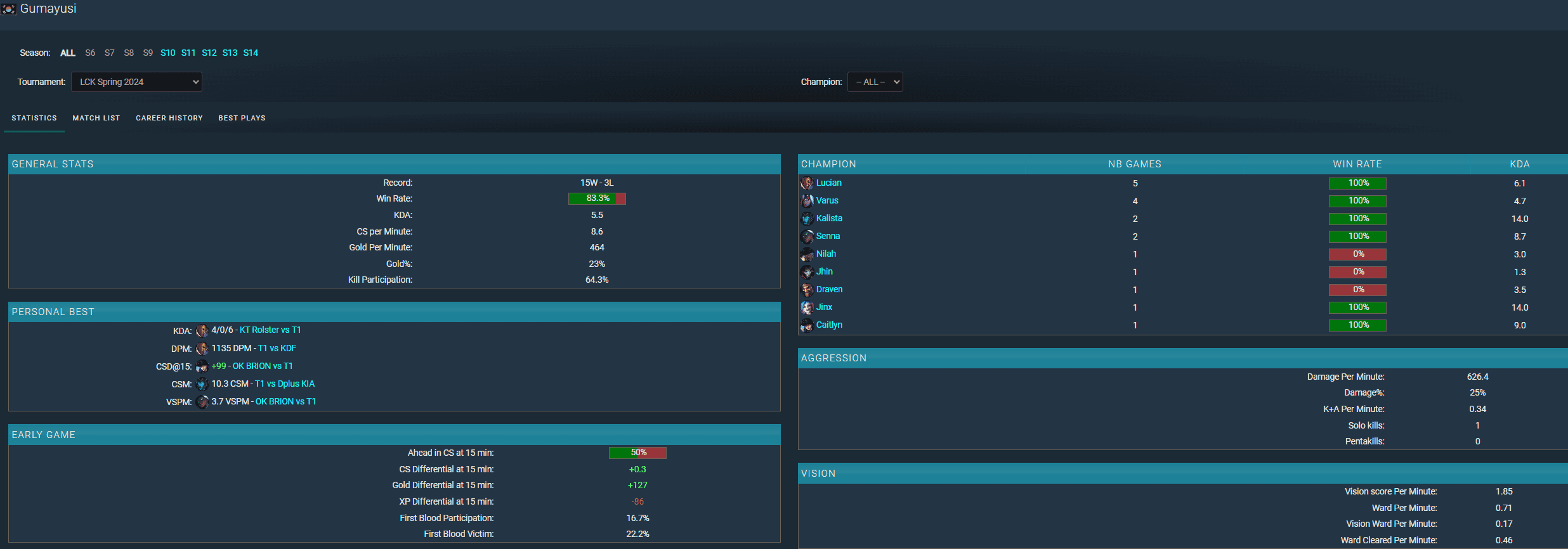Click the Senna champion icon
The image size is (1568, 549).
click(807, 236)
